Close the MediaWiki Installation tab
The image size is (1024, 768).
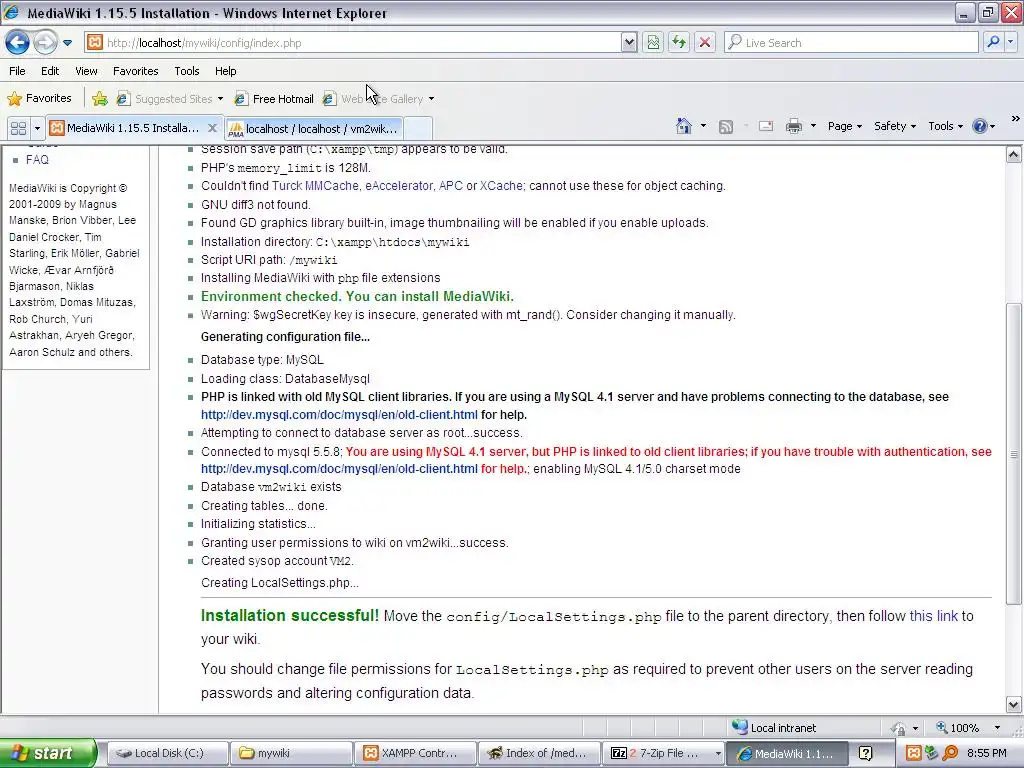tap(212, 128)
